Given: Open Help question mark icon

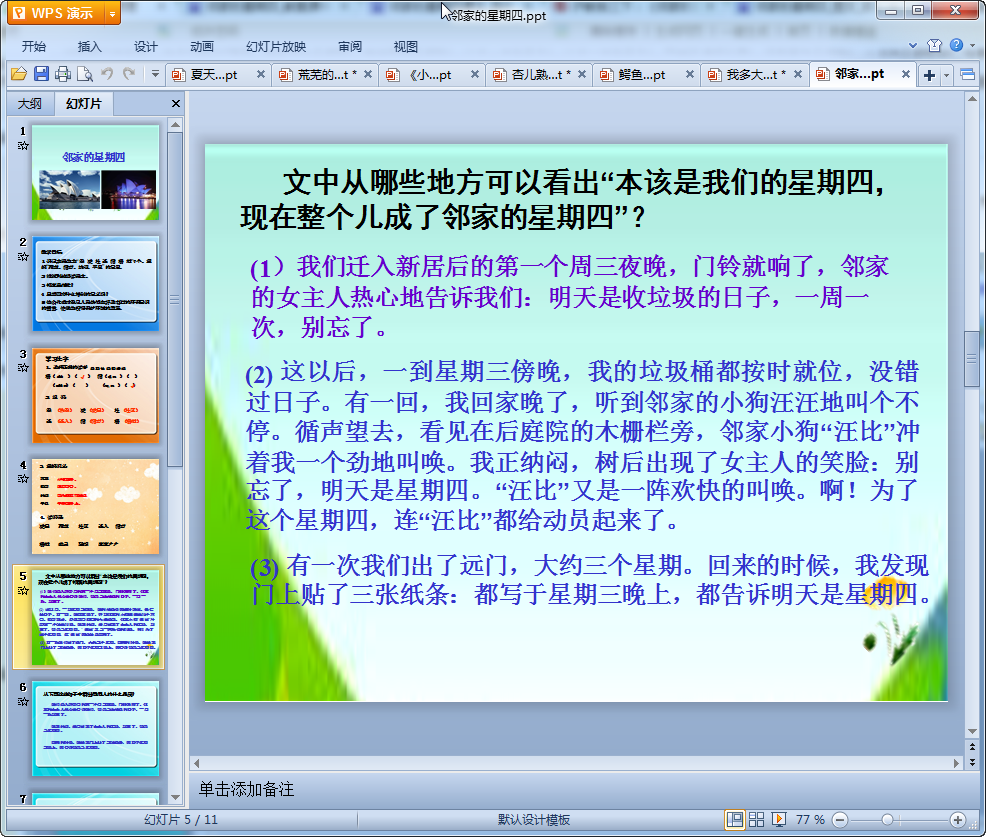Looking at the screenshot, I should (956, 45).
